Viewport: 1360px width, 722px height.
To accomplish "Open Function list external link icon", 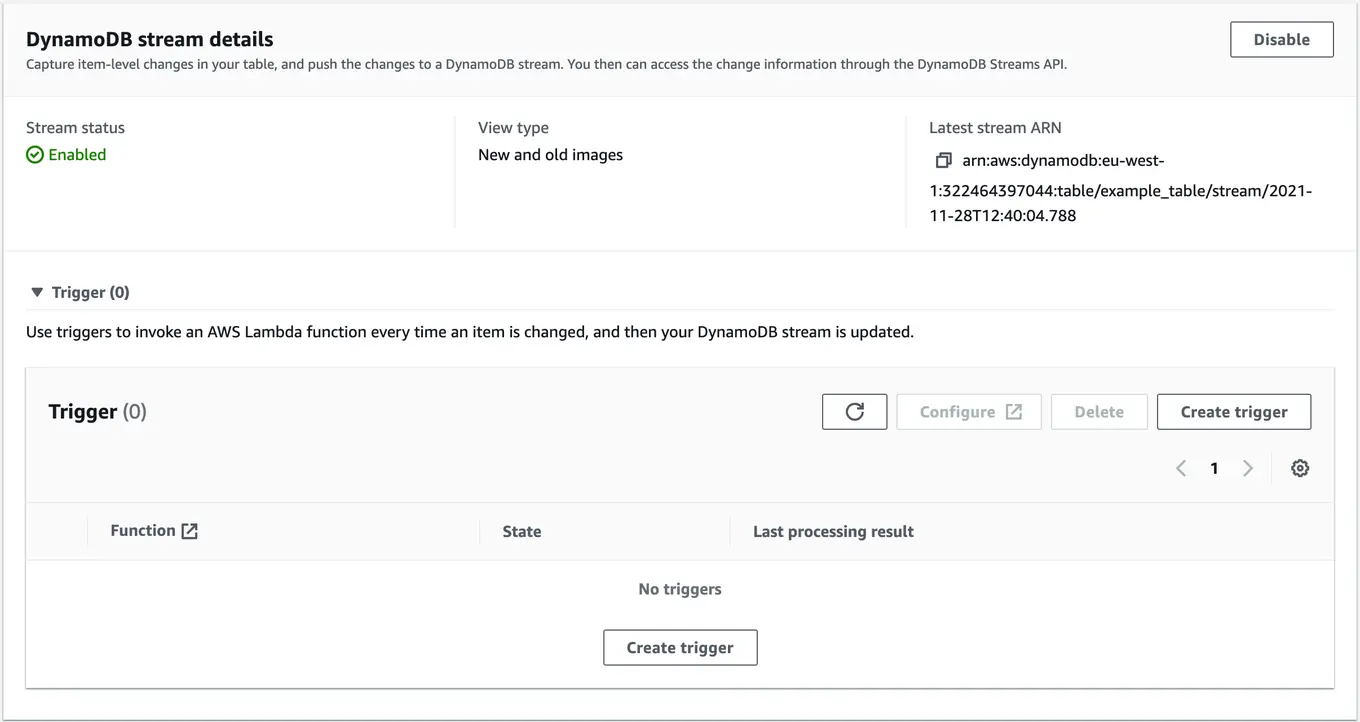I will click(x=190, y=530).
